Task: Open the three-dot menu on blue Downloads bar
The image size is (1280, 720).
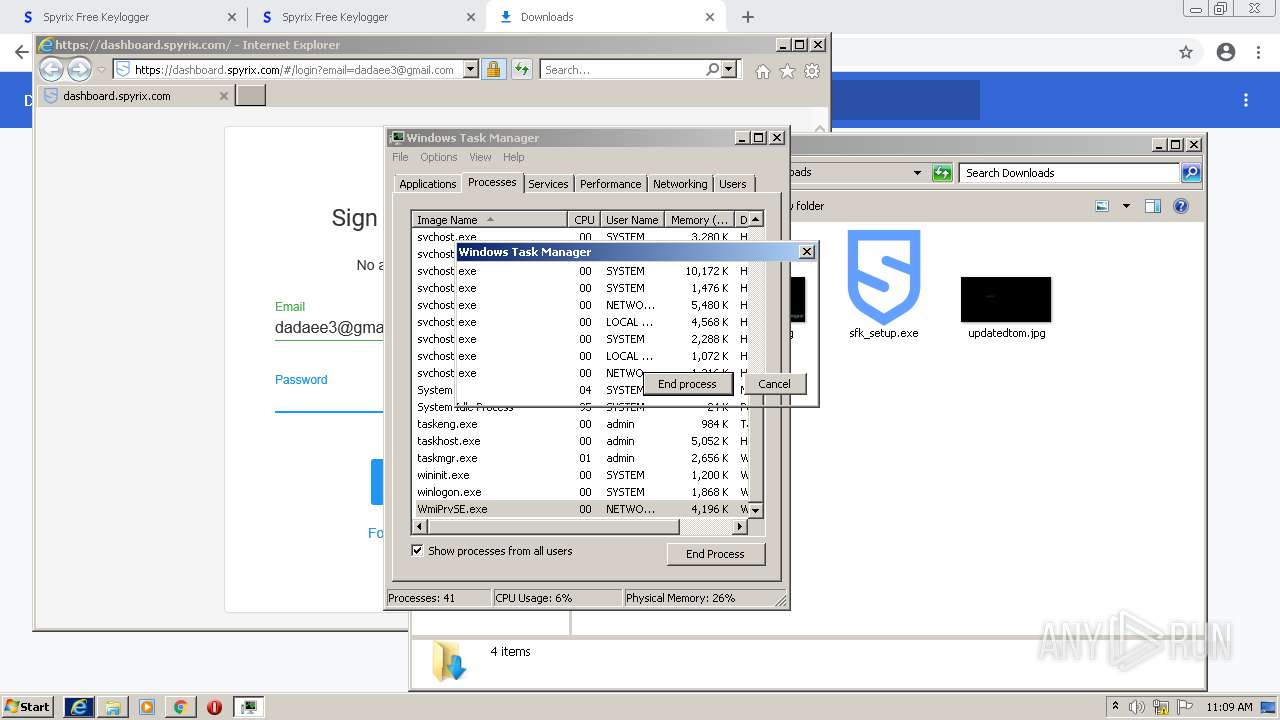Action: point(1246,100)
